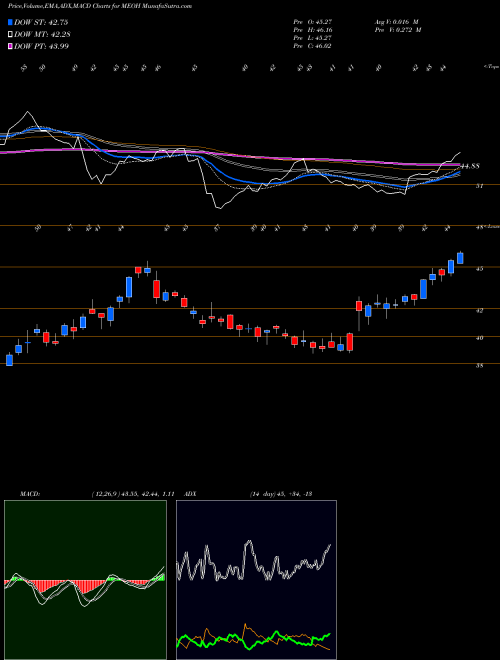Image resolution: width=500 pixels, height=660 pixels.
Task: Click the 42 price axis label
Action: [479, 310]
